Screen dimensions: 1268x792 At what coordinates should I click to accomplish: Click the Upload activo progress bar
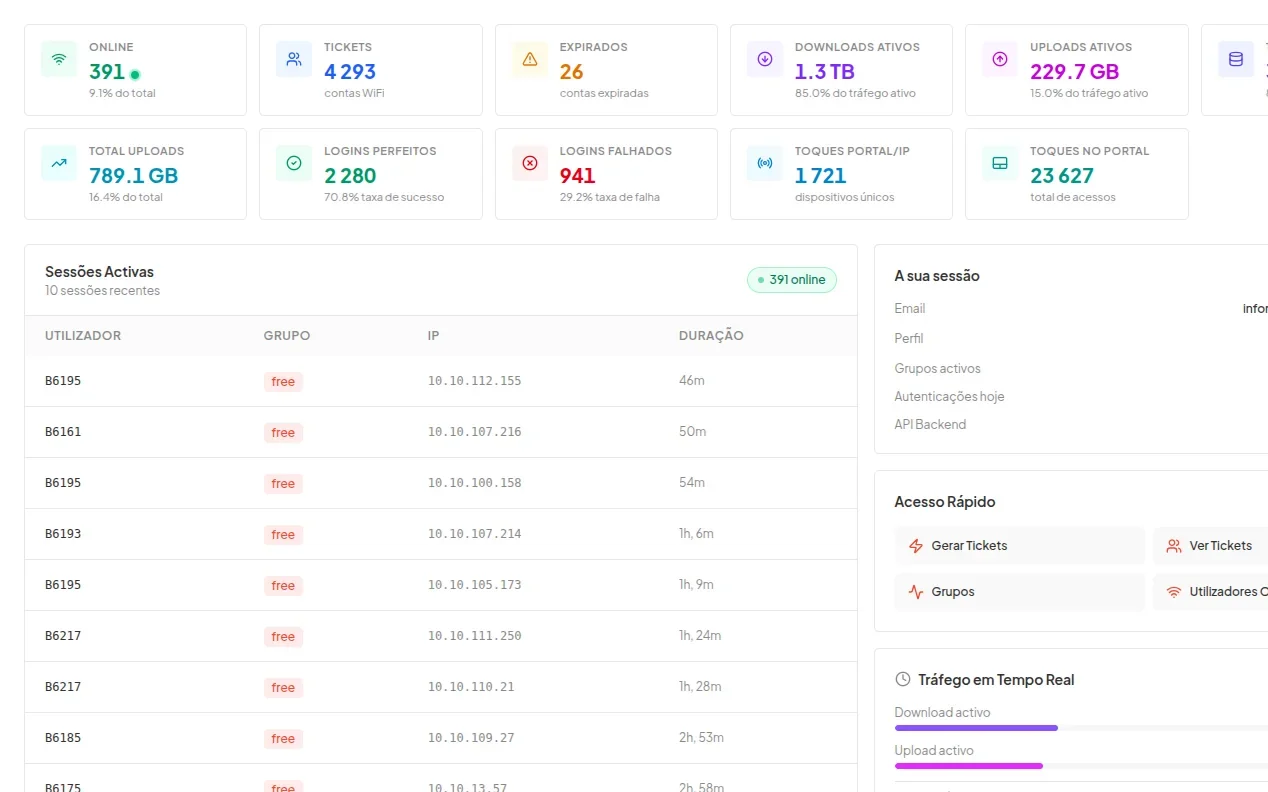pos(1081,766)
